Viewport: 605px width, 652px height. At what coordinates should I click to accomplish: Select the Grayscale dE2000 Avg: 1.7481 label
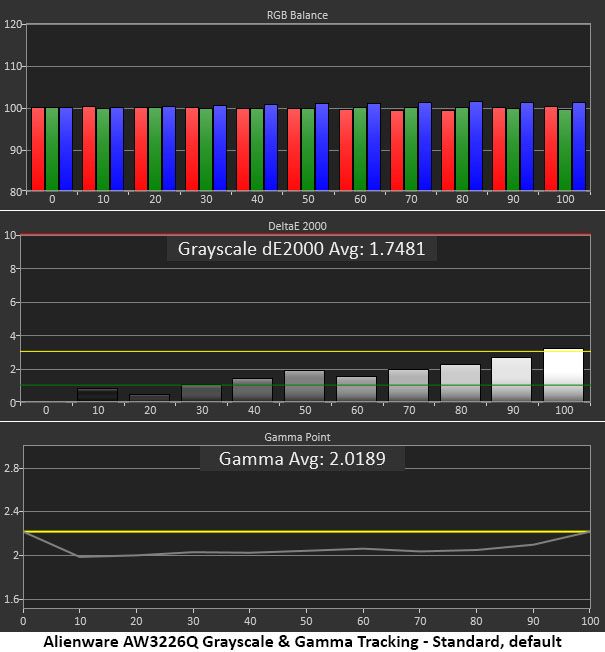click(301, 249)
